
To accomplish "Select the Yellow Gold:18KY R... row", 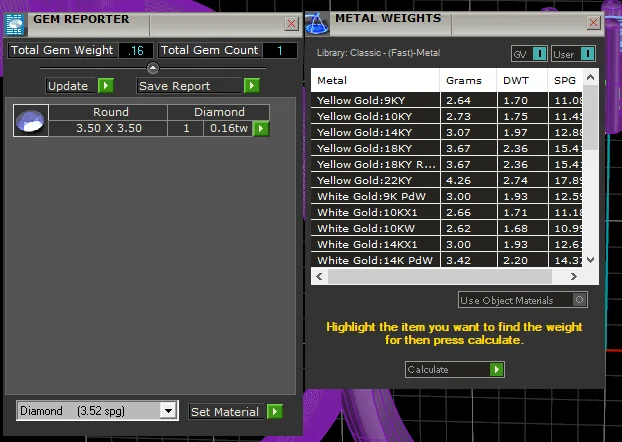I will point(447,164).
